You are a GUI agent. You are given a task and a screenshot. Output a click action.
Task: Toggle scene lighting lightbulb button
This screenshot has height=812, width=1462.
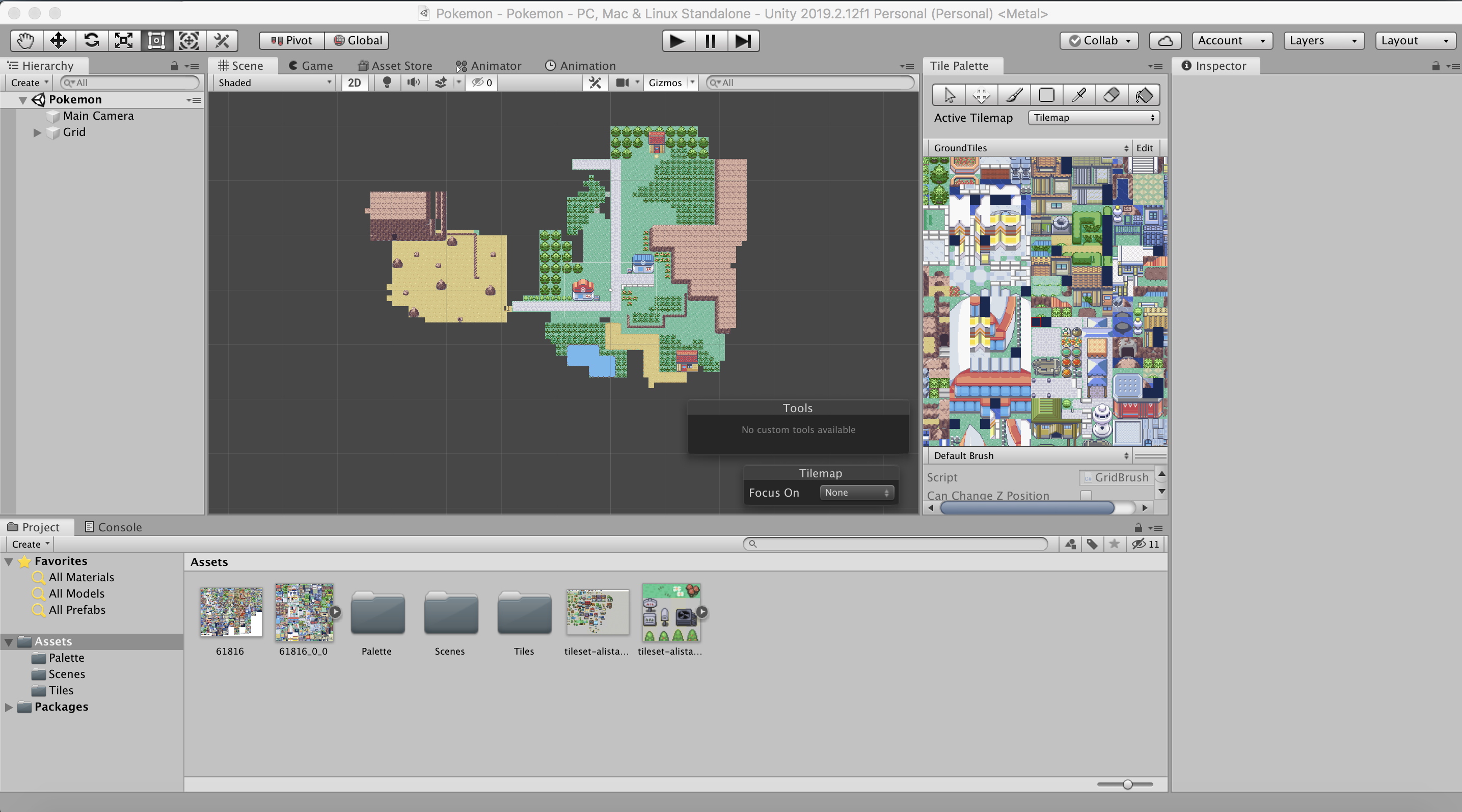point(387,83)
